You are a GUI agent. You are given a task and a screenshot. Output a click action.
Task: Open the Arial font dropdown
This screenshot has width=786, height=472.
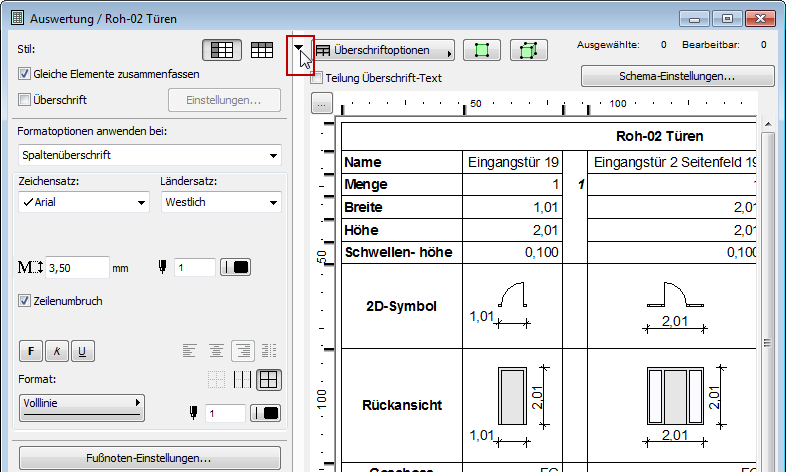click(x=83, y=202)
